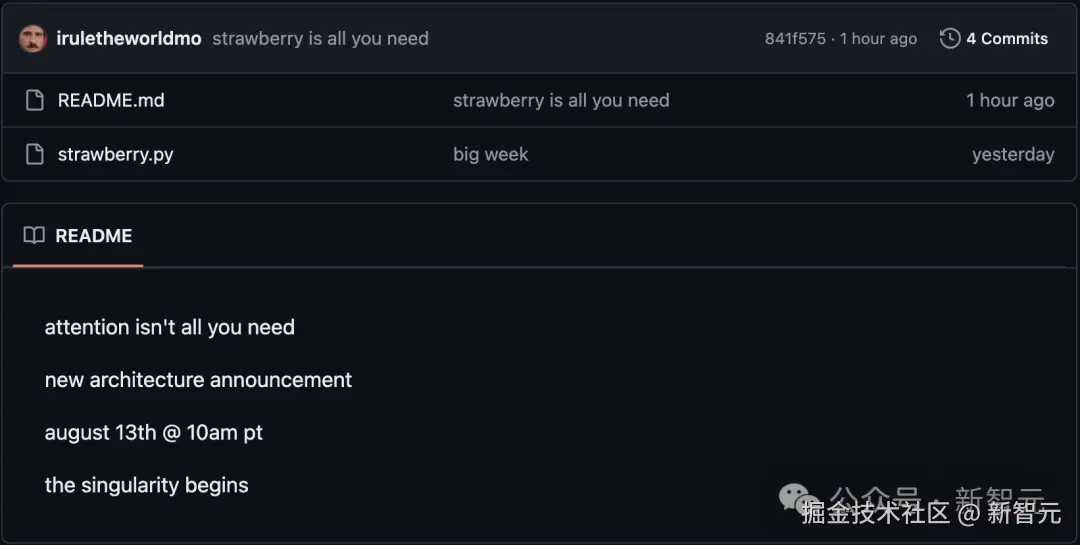Click the strawberry.py file icon

point(35,154)
